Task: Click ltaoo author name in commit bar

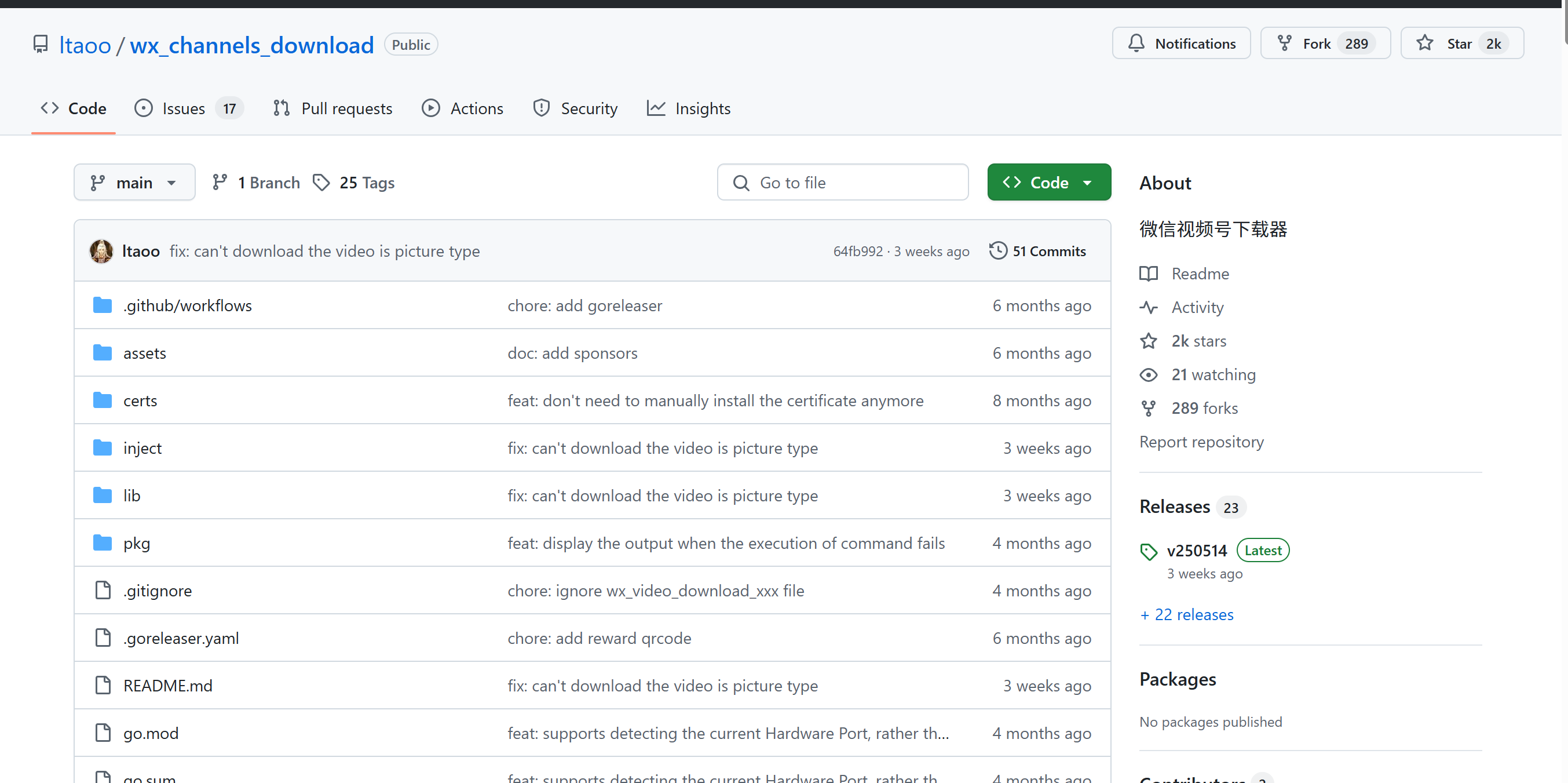Action: (x=141, y=251)
